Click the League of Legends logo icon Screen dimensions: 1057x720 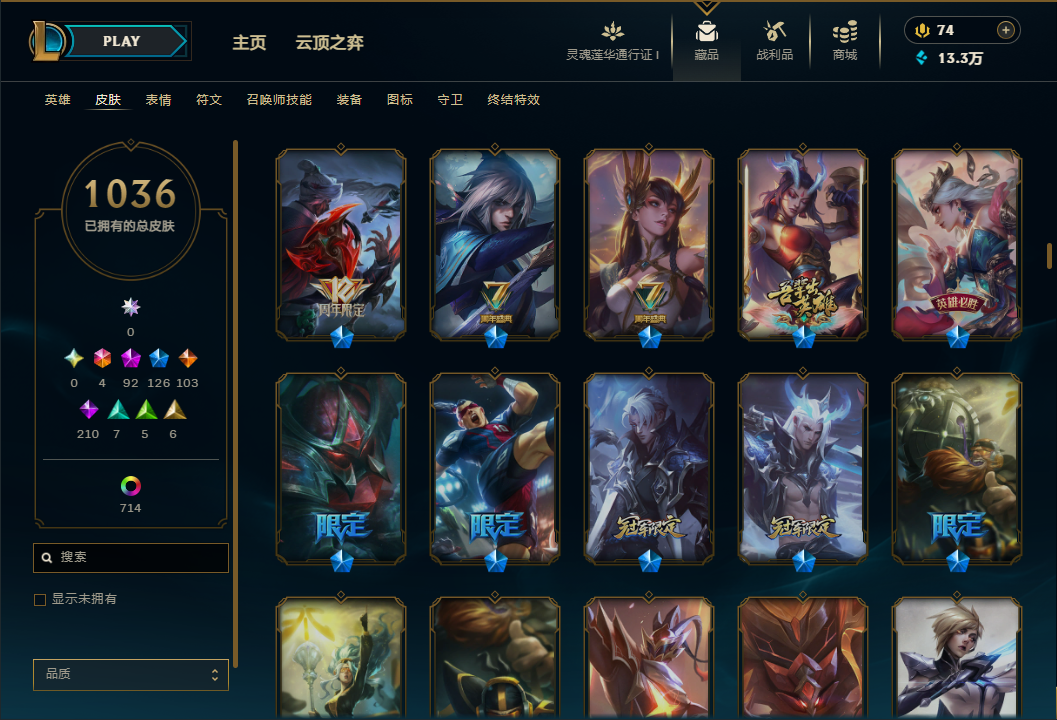pos(46,40)
